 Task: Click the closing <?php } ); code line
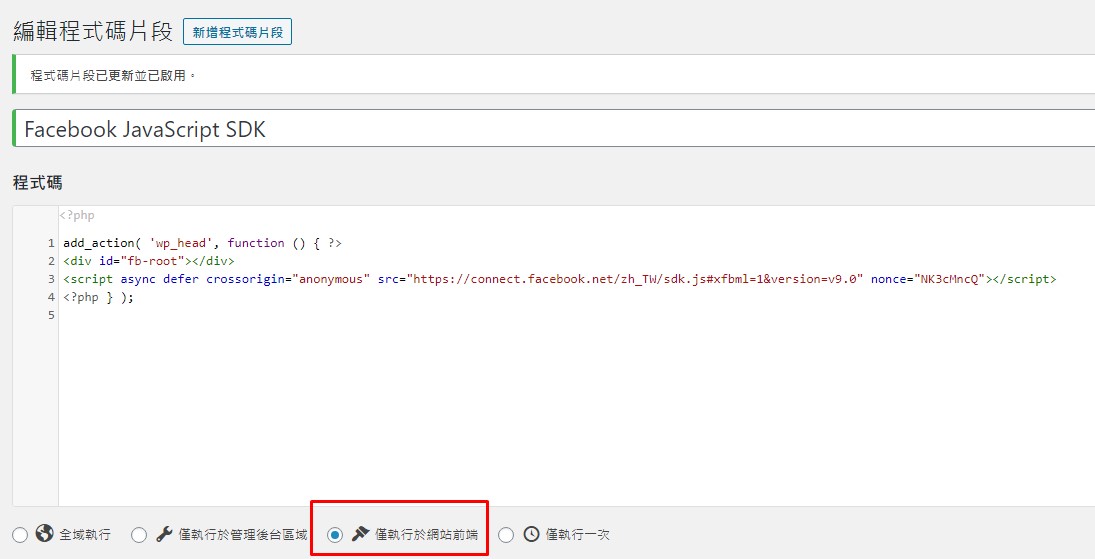point(98,298)
